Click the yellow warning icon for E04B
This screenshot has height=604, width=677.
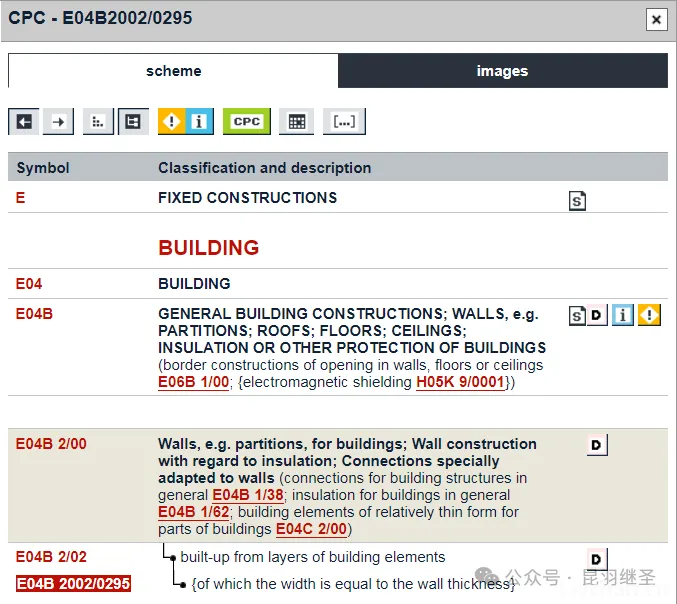pyautogui.click(x=649, y=316)
